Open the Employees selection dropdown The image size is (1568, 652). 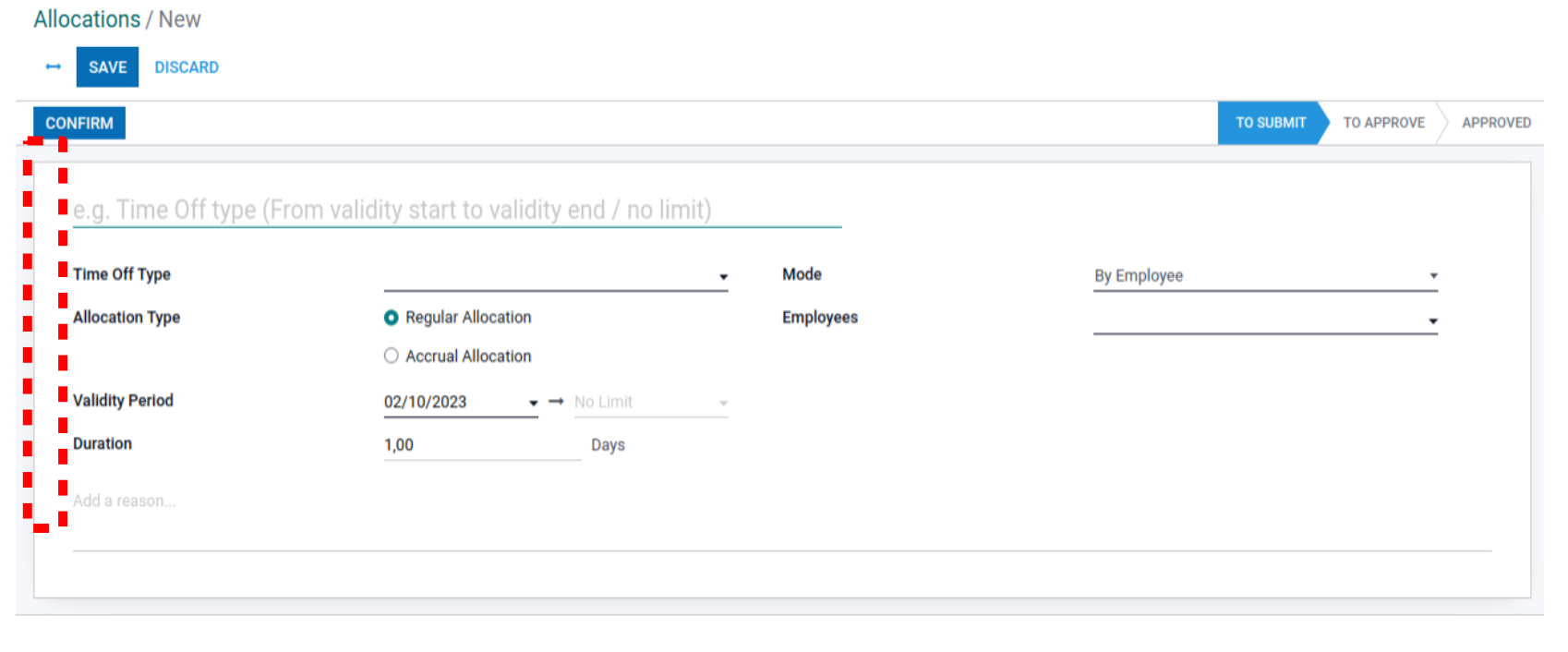[1264, 320]
